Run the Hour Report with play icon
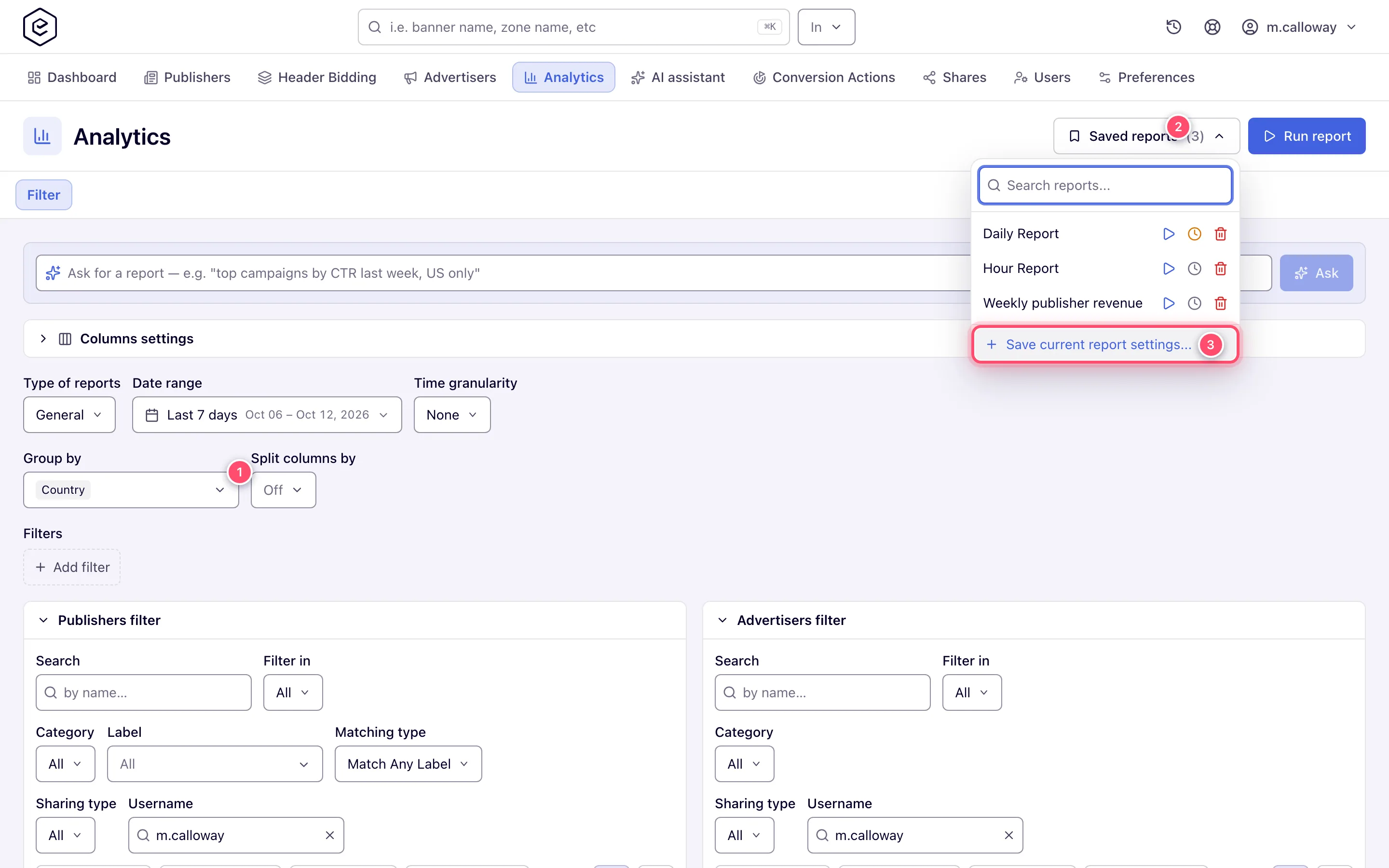This screenshot has height=868, width=1389. pyautogui.click(x=1168, y=269)
